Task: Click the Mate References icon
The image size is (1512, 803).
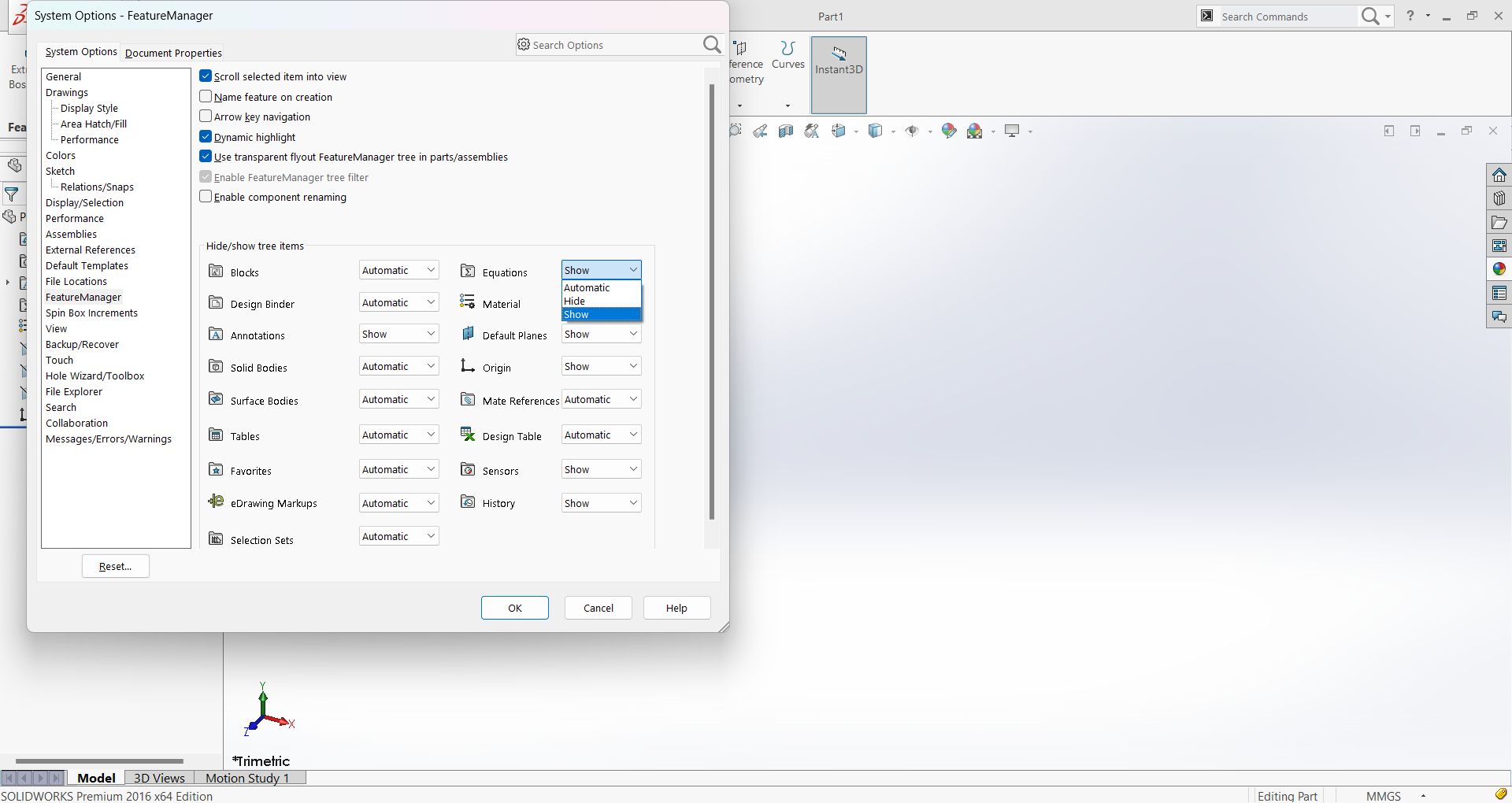Action: point(468,399)
